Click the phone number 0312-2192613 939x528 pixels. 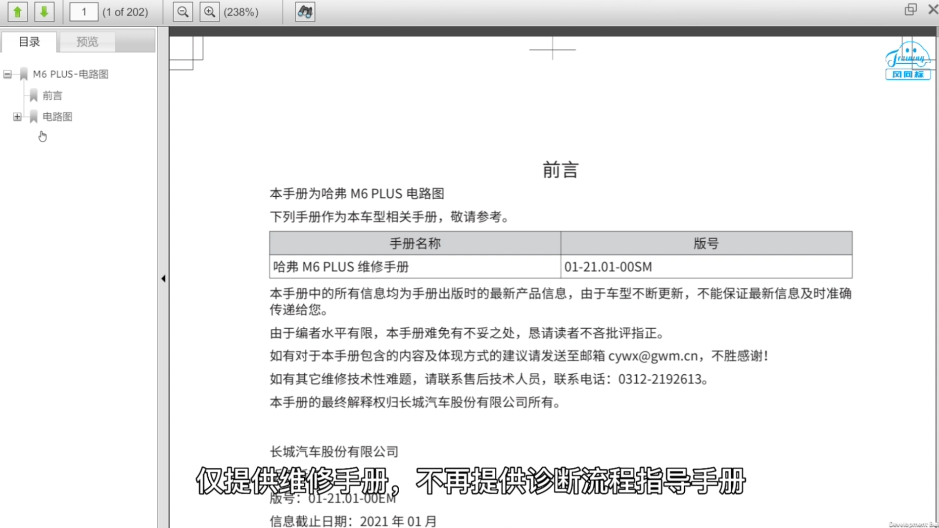(659, 379)
